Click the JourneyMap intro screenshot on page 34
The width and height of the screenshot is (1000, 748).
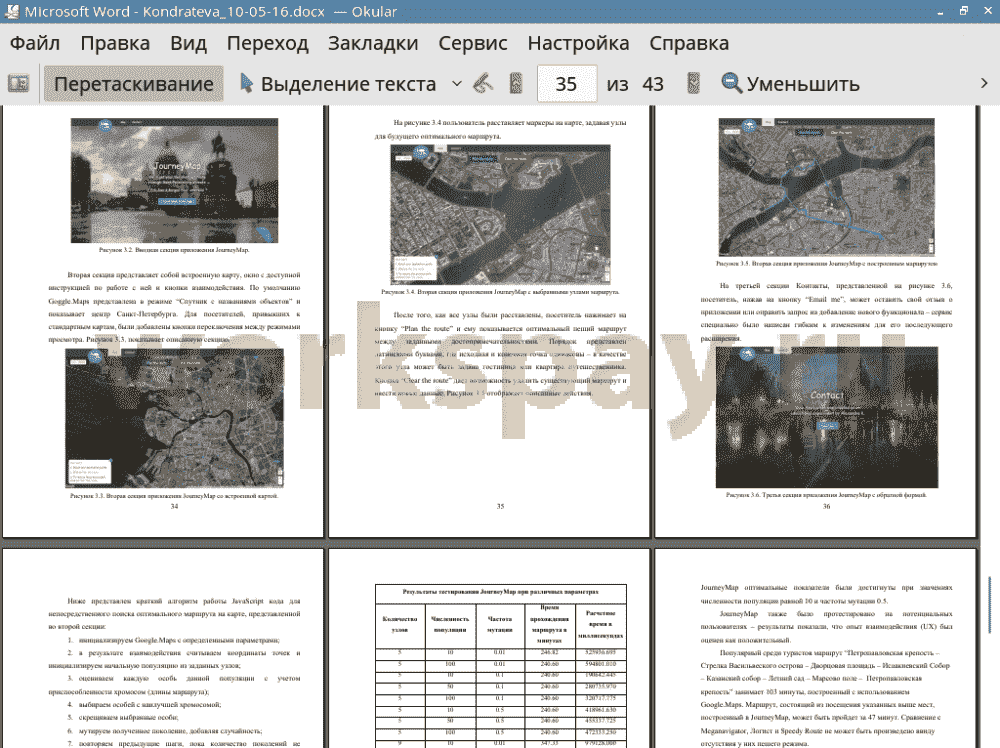174,180
